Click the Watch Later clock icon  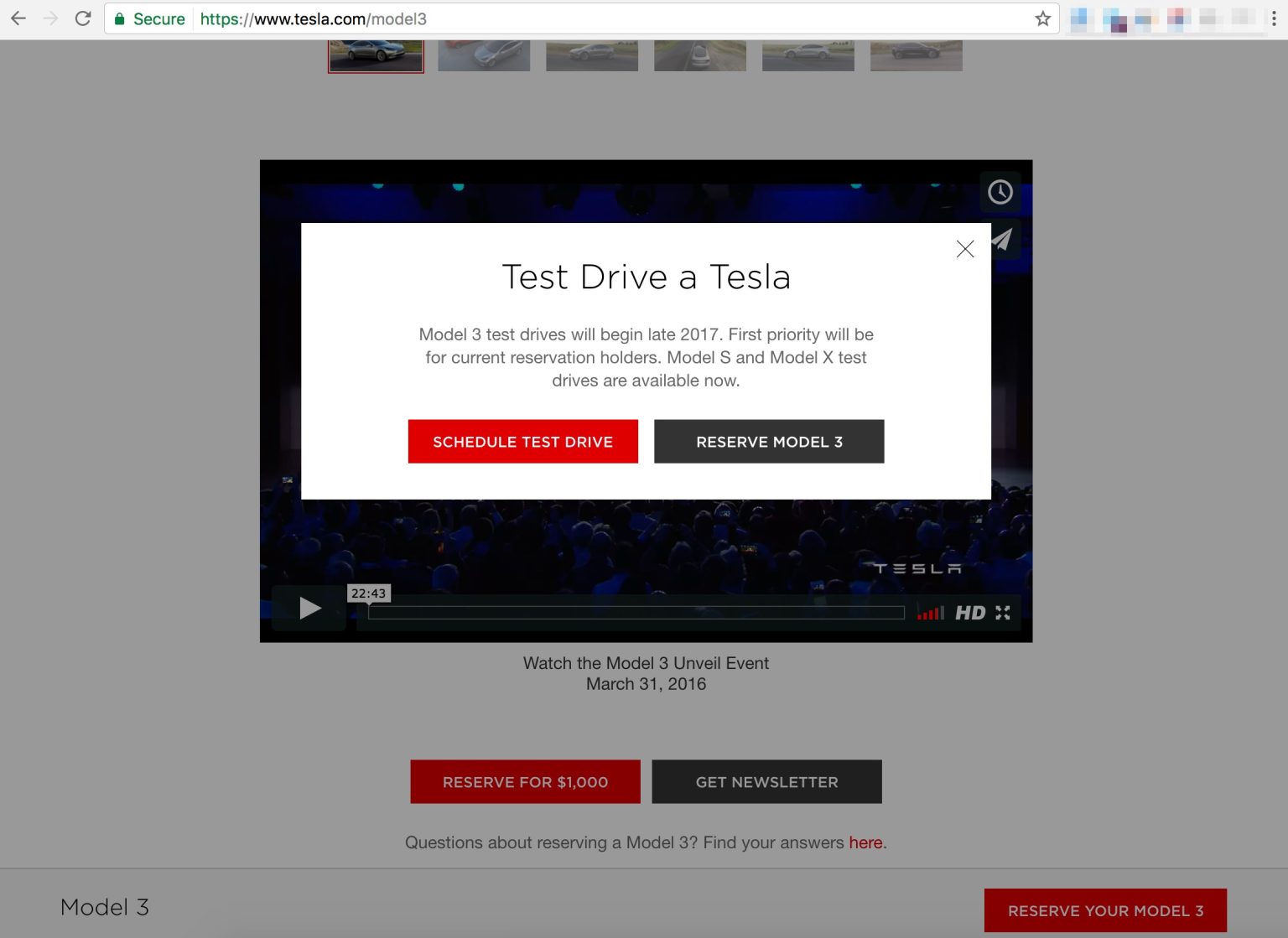tap(1000, 192)
